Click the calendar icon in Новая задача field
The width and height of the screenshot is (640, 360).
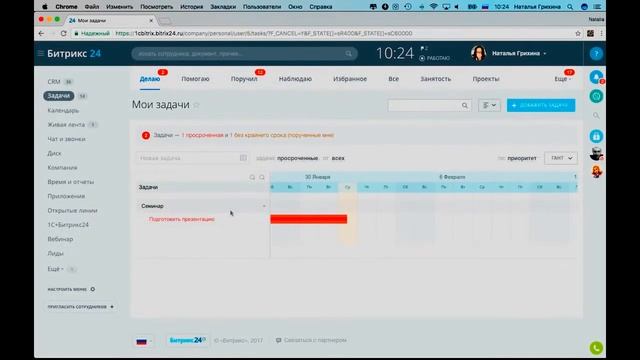coord(243,158)
